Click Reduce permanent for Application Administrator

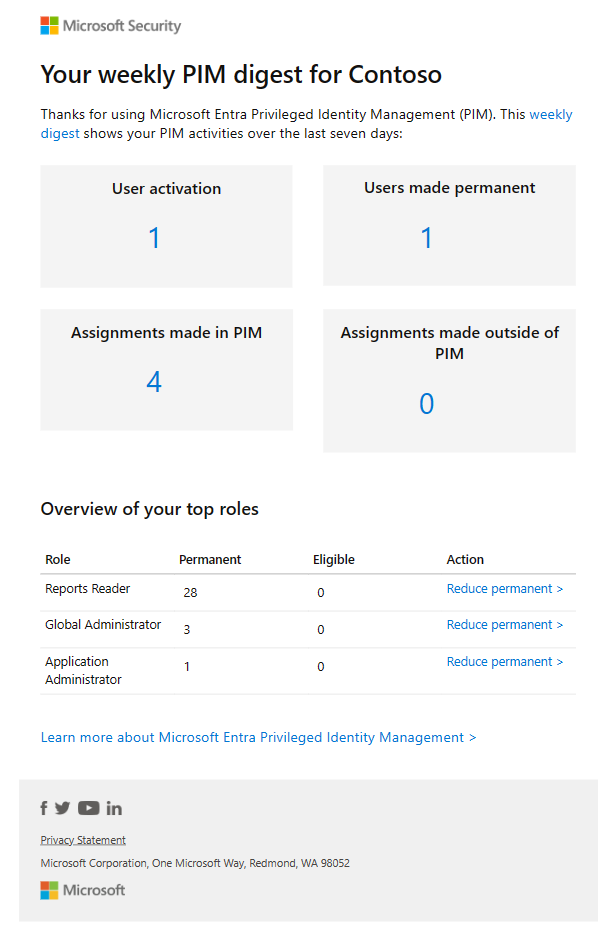coord(504,661)
